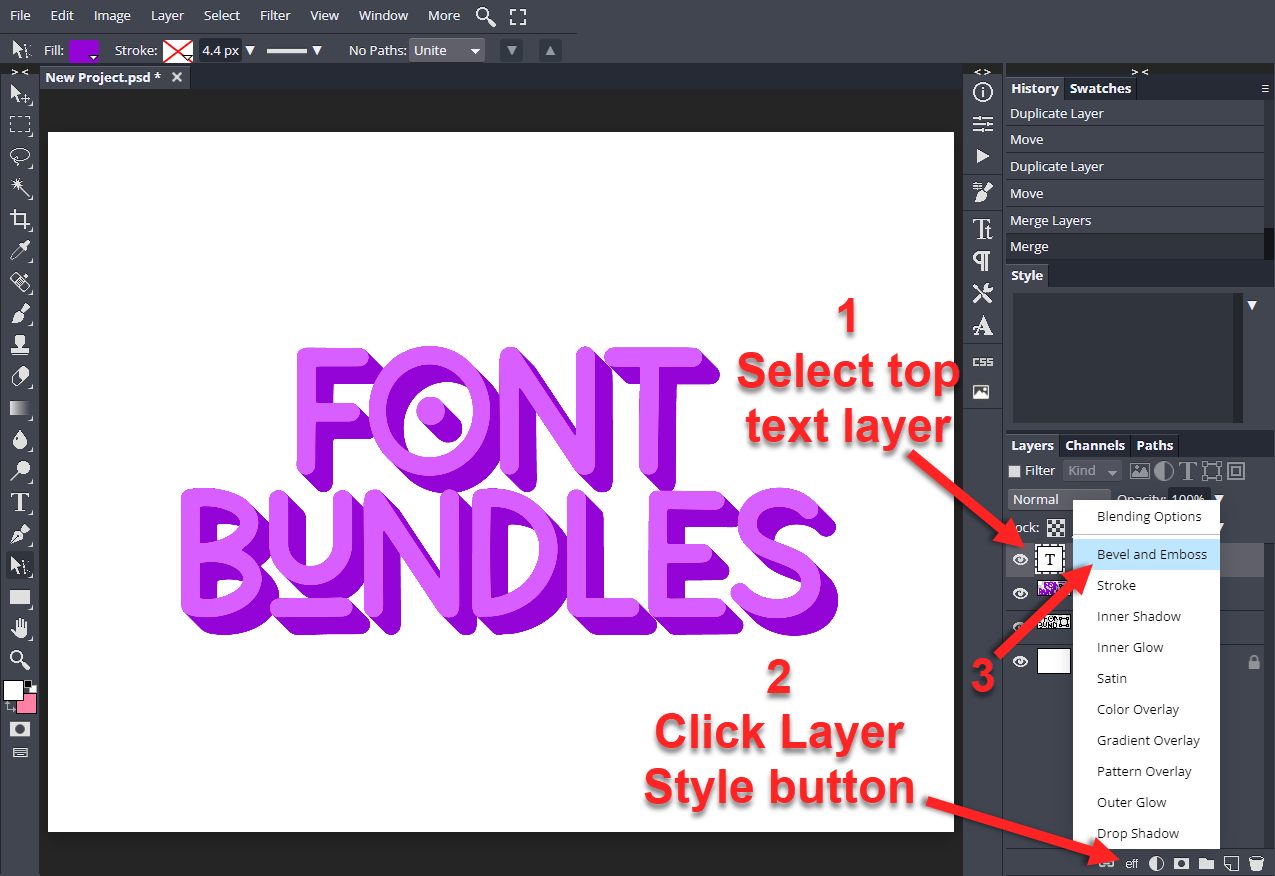1275x876 pixels.
Task: Create a new layer with page icon
Action: 1232,863
